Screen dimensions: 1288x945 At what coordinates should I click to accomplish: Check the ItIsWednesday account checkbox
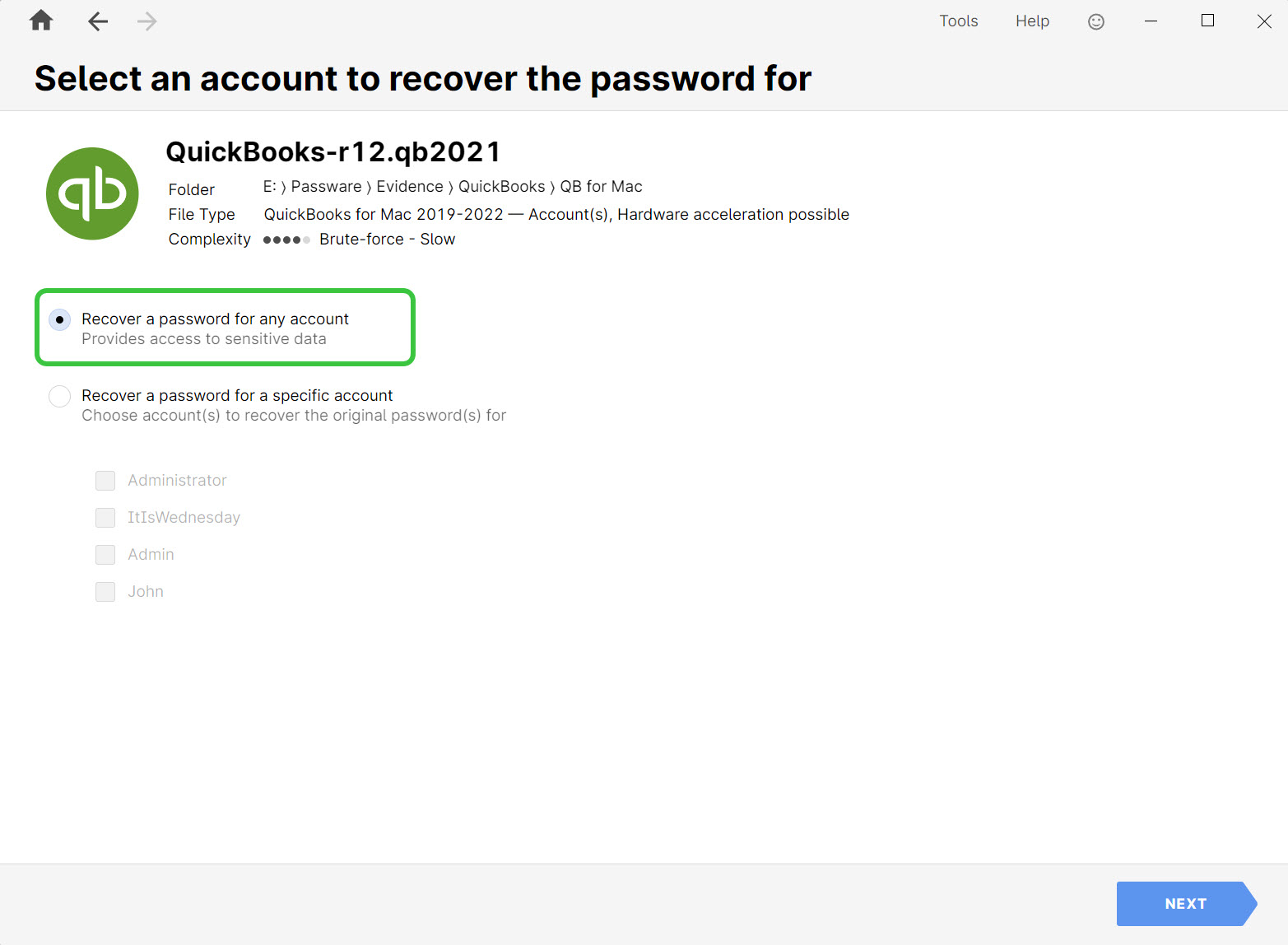pyautogui.click(x=105, y=518)
